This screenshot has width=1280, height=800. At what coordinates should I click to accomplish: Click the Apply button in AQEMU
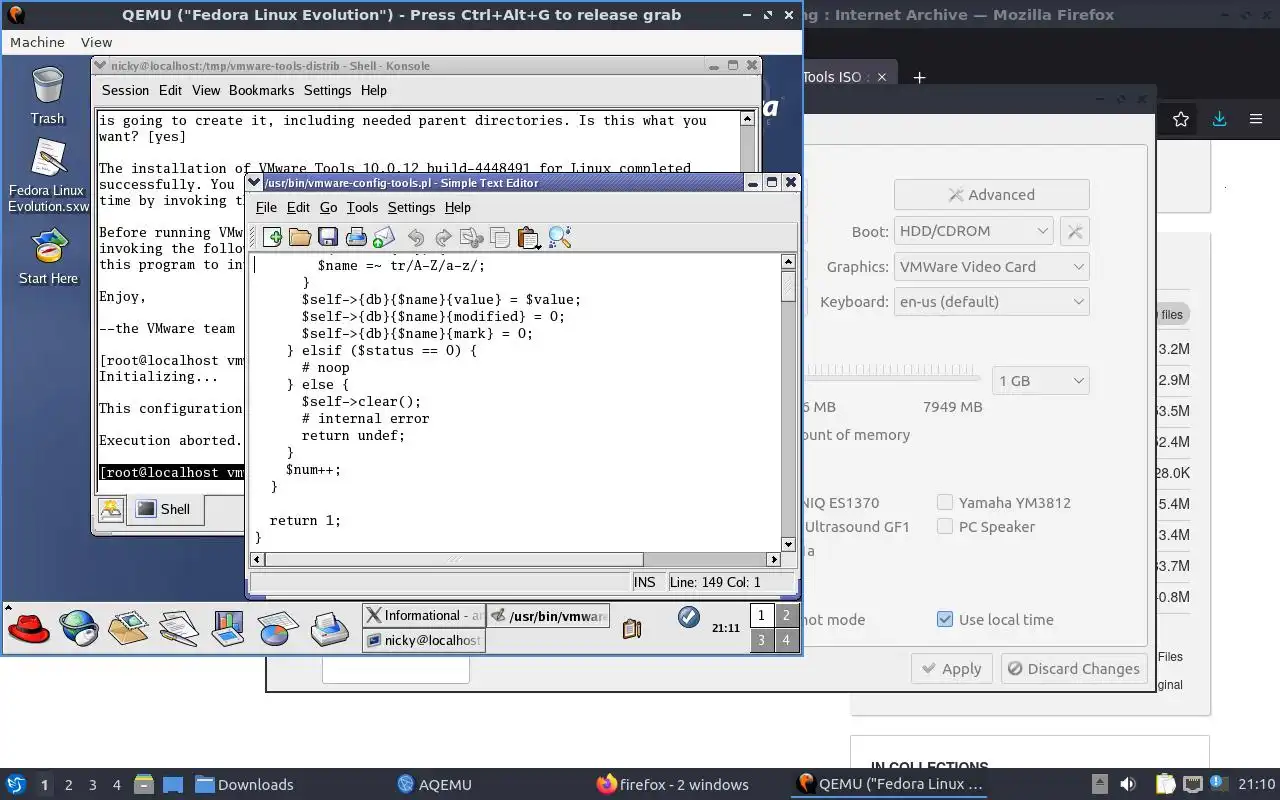(952, 669)
